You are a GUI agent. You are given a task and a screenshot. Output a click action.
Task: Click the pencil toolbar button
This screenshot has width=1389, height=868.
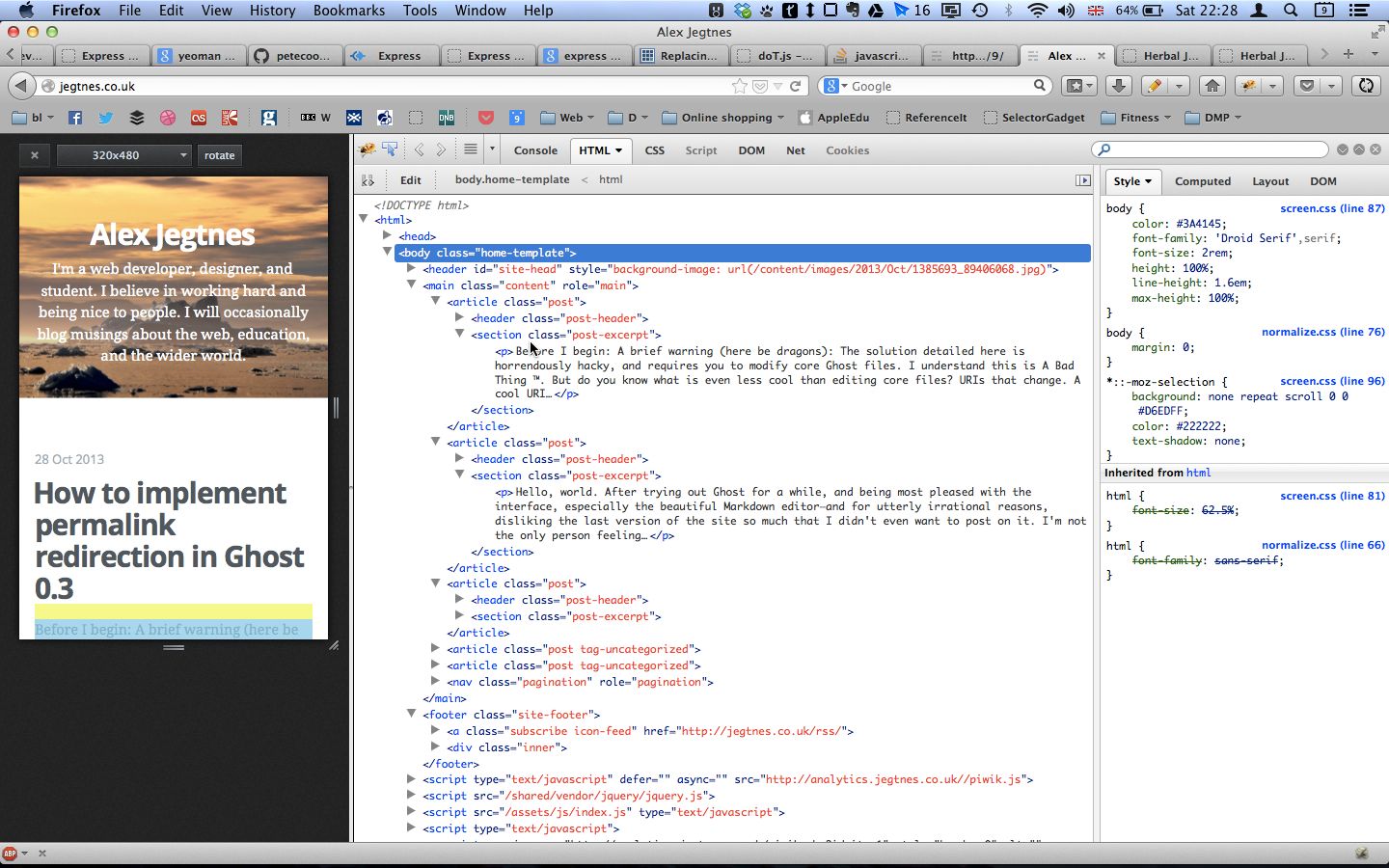1154,86
